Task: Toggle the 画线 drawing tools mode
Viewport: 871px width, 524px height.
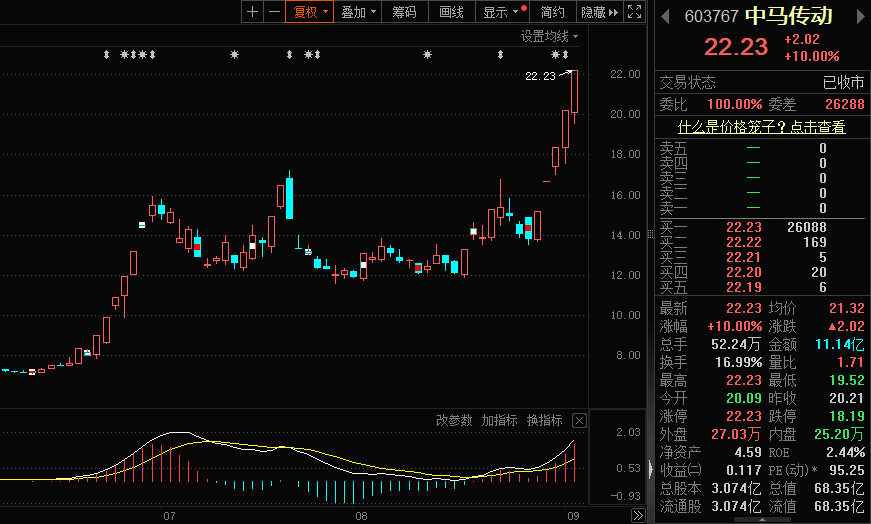Action: pos(451,12)
